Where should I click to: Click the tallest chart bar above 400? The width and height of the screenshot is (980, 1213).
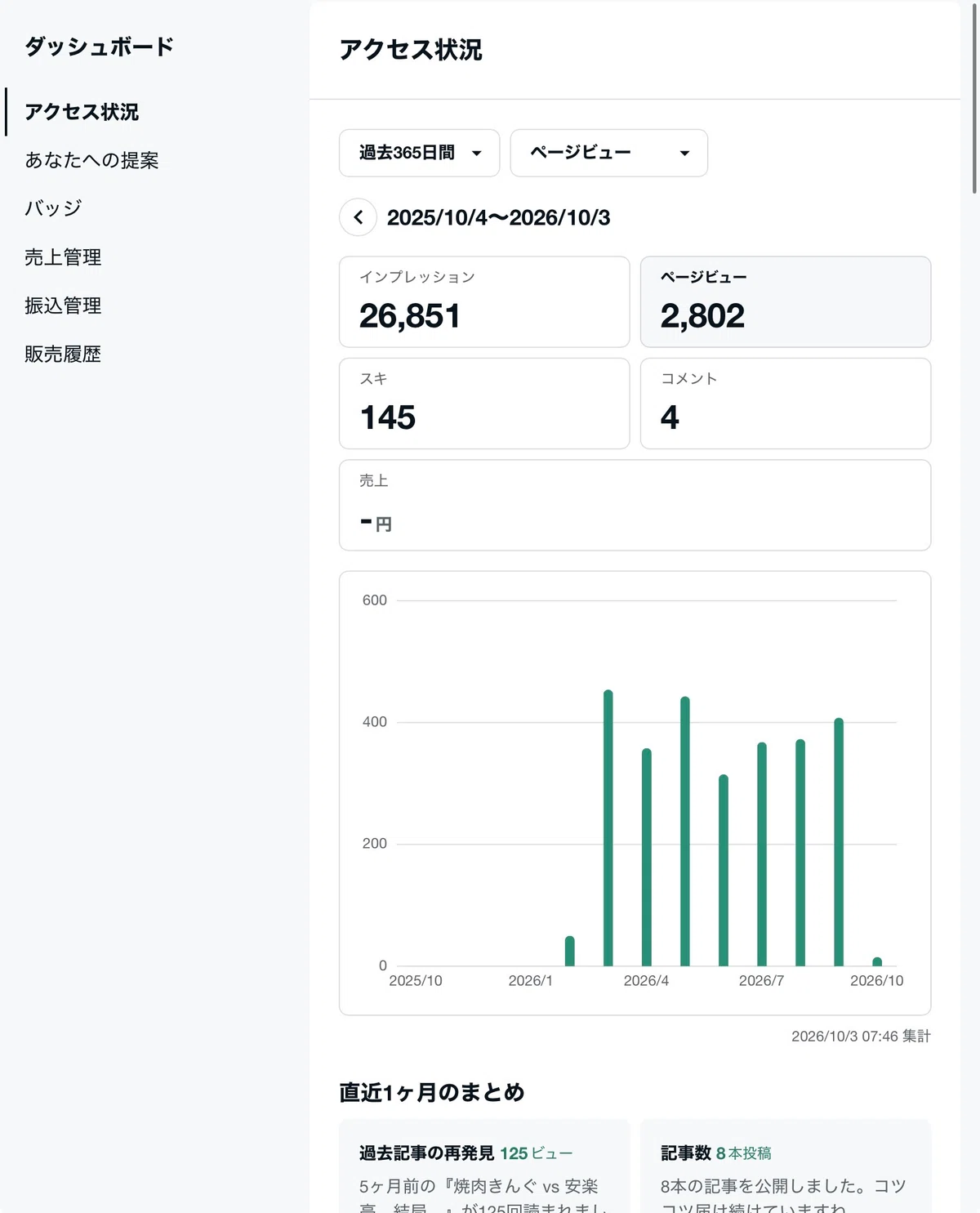pos(608,828)
